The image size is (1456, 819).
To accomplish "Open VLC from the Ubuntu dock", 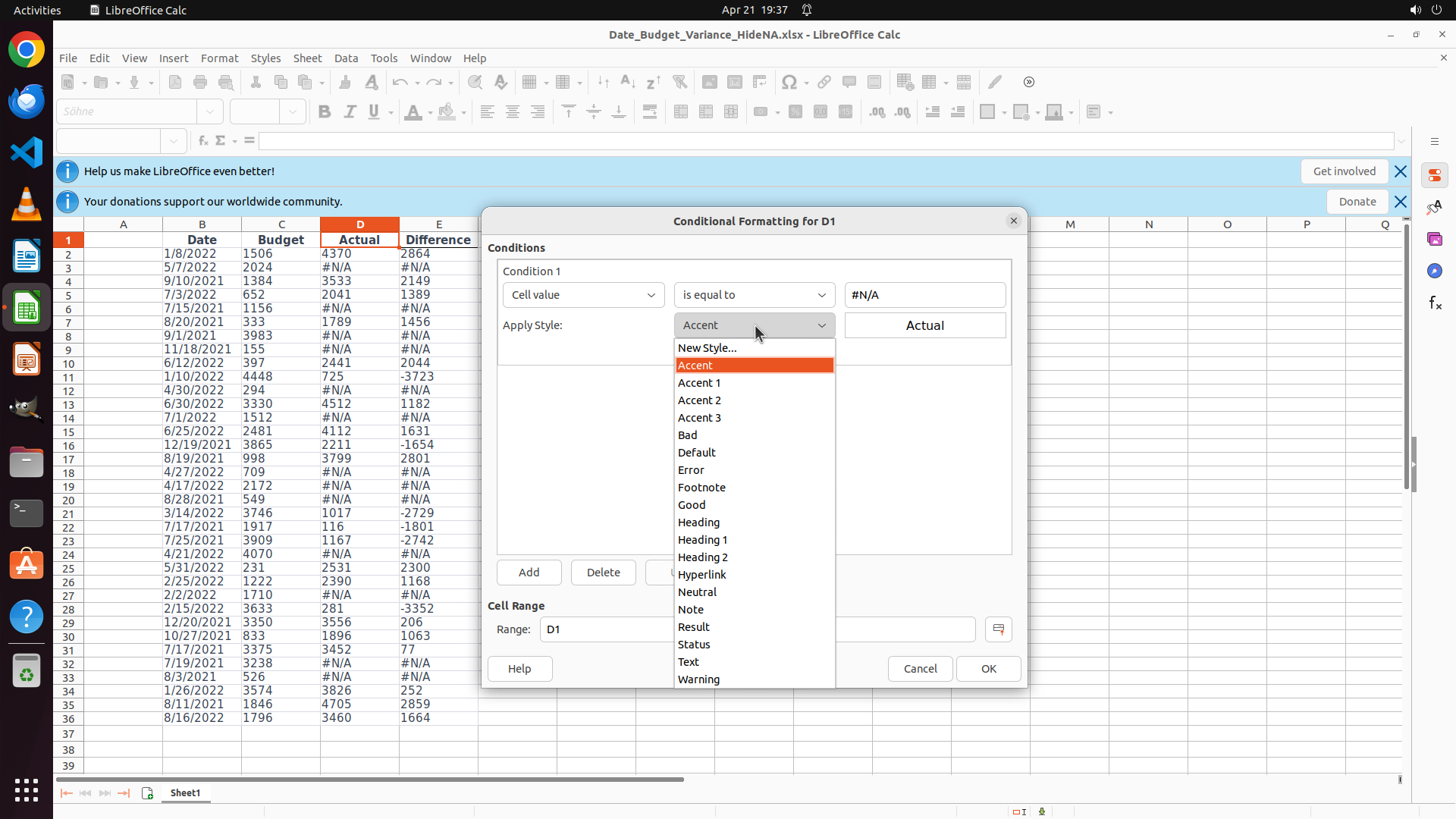I will tap(27, 205).
